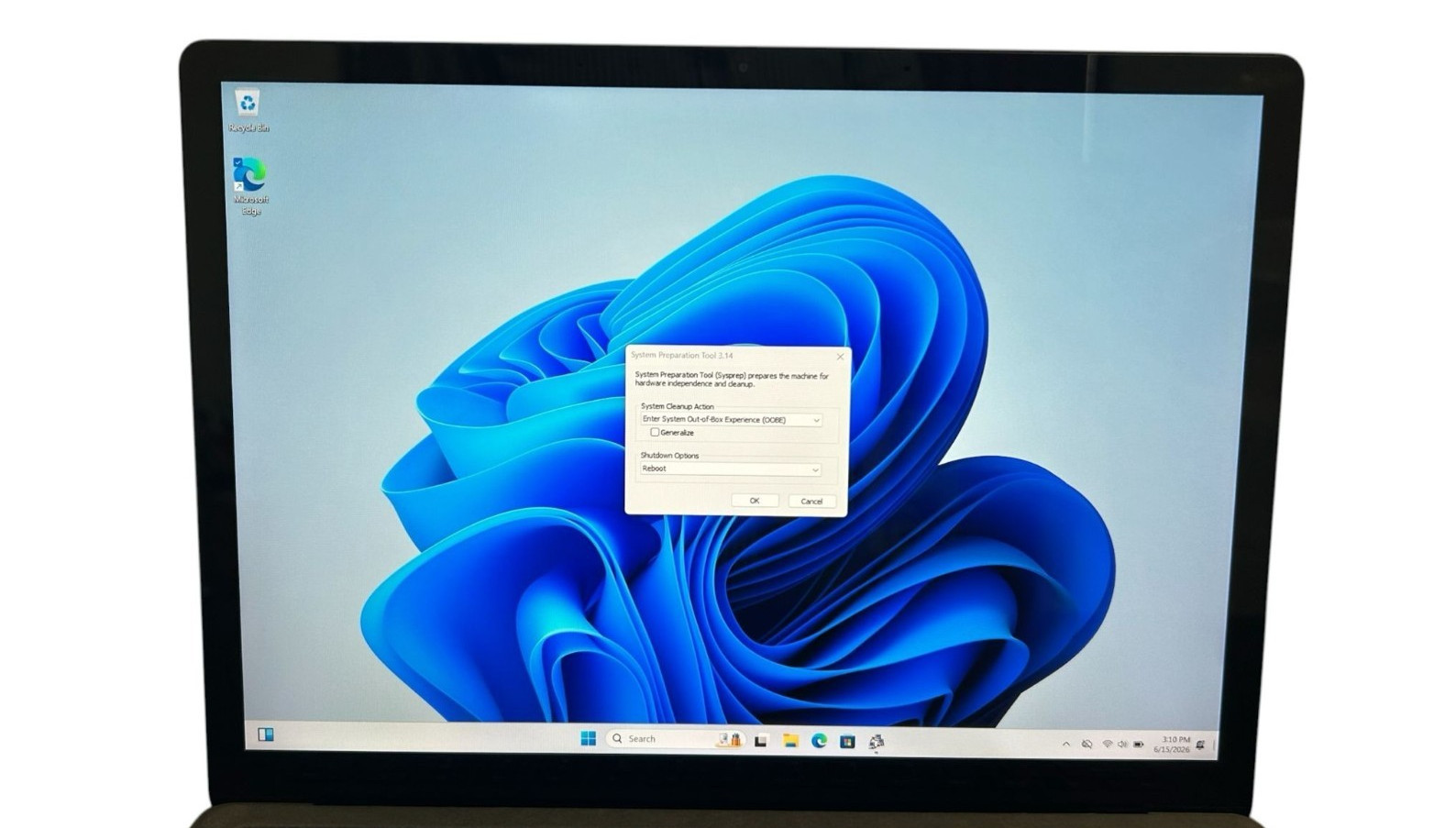
Task: Open the Microsoft Edge desktop shortcut
Action: click(x=250, y=186)
